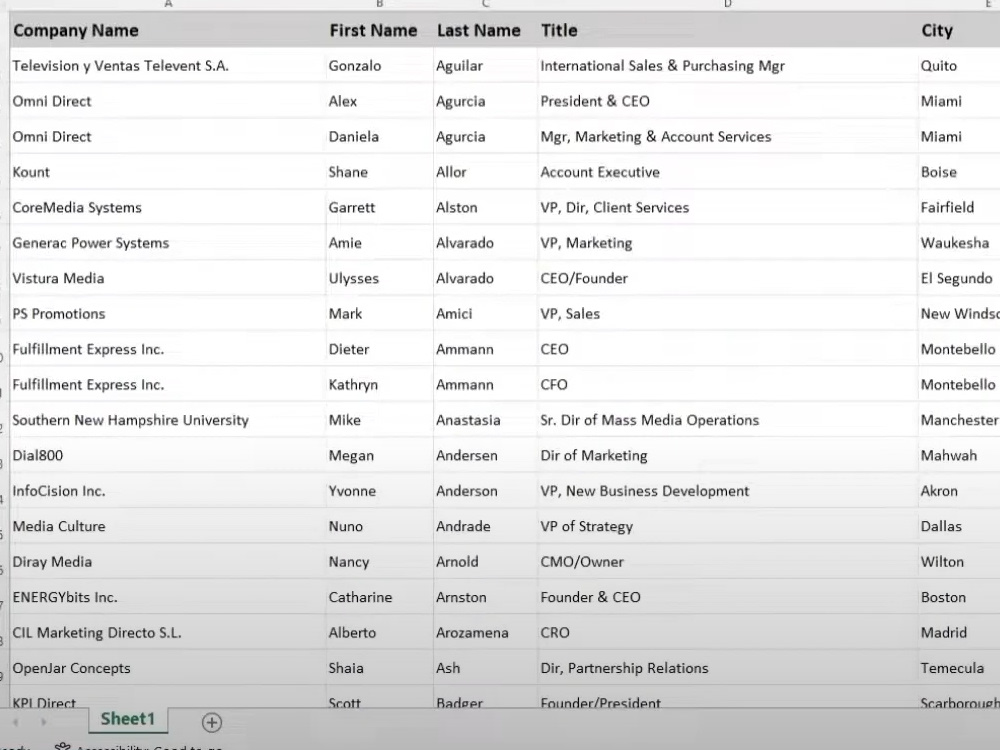Select the cell 'Media Culture'
1000x750 pixels.
click(167, 526)
